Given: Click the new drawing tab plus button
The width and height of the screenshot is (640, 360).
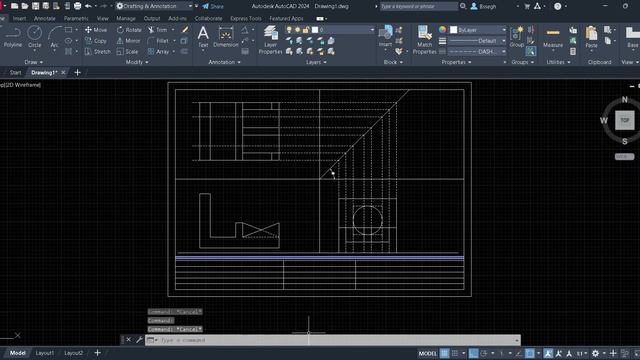Looking at the screenshot, I should click(x=77, y=73).
